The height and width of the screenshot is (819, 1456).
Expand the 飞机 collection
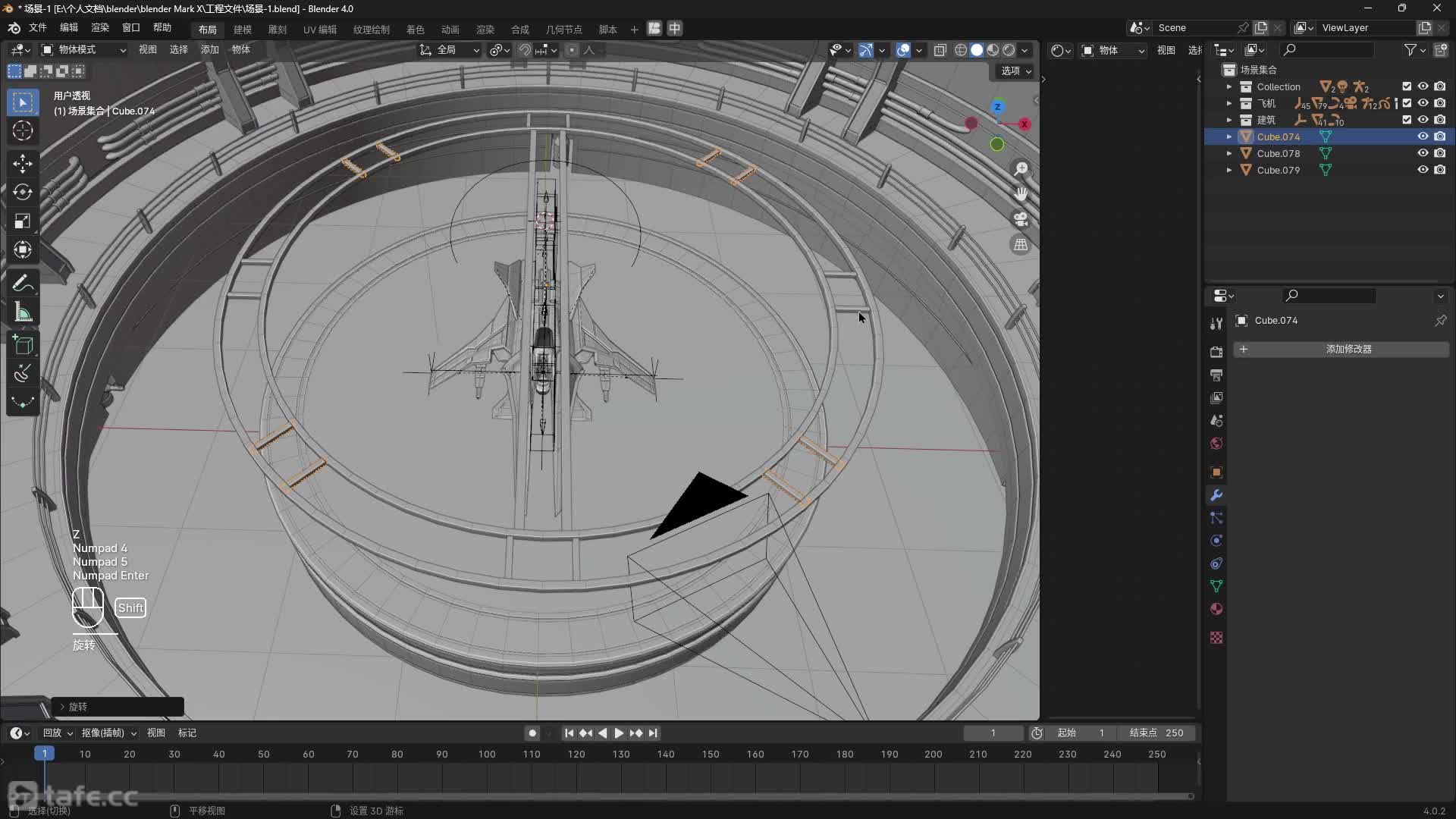click(1229, 103)
